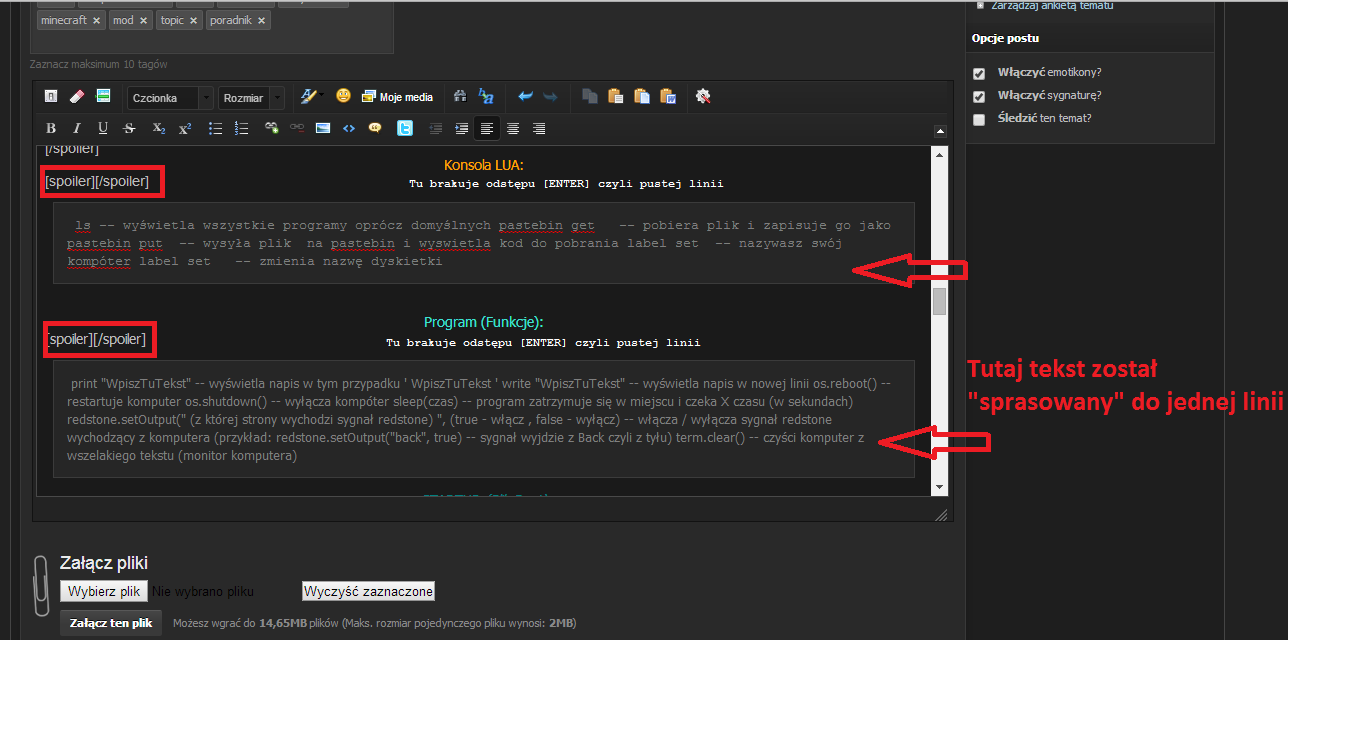Open Moje media
This screenshot has width=1366, height=732.
coord(397,97)
